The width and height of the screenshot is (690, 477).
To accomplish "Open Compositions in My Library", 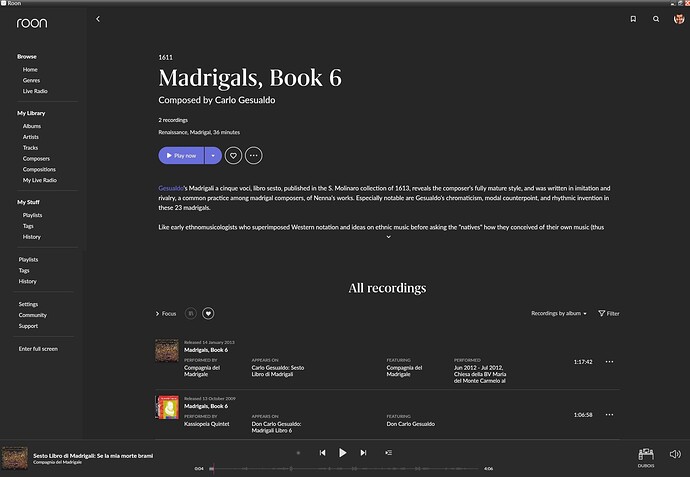I will coord(39,169).
